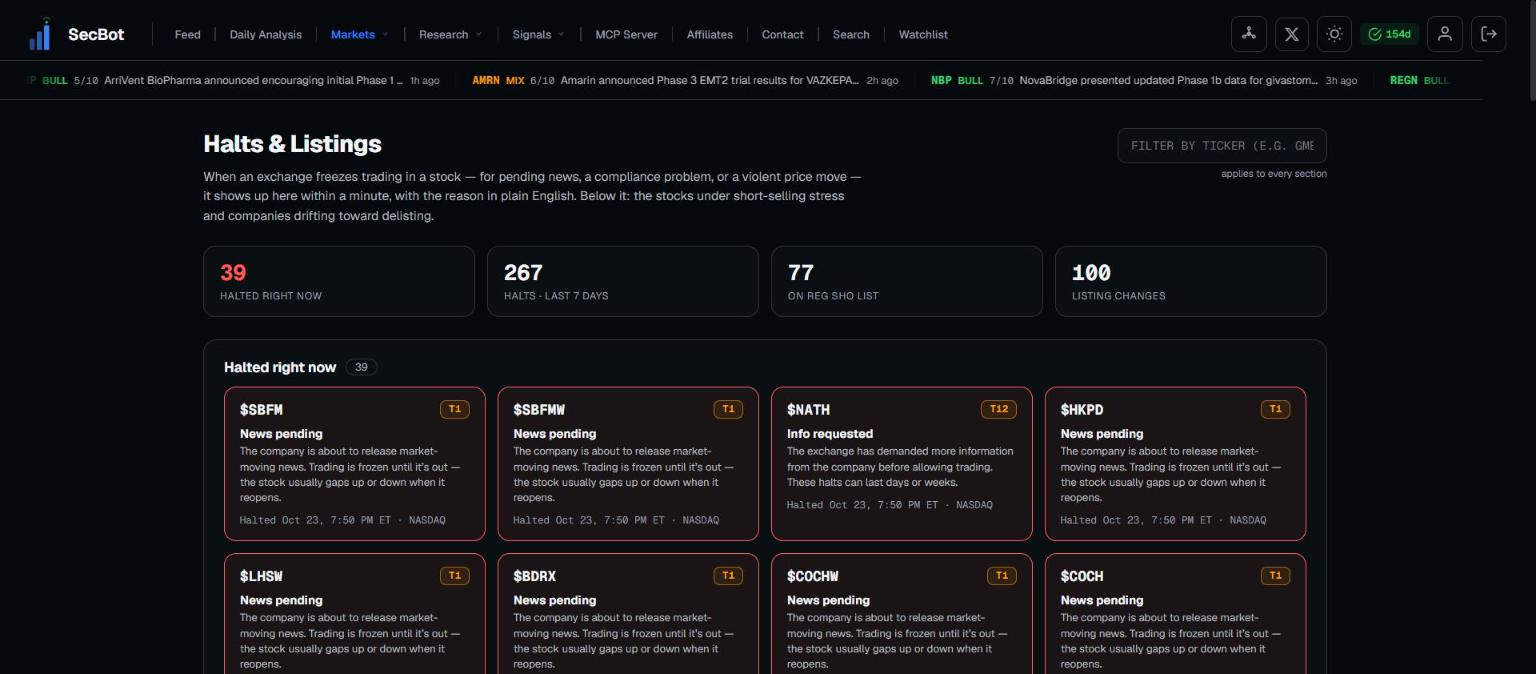Click the Halts & Listings page heading
The image size is (1536, 674).
tap(292, 144)
